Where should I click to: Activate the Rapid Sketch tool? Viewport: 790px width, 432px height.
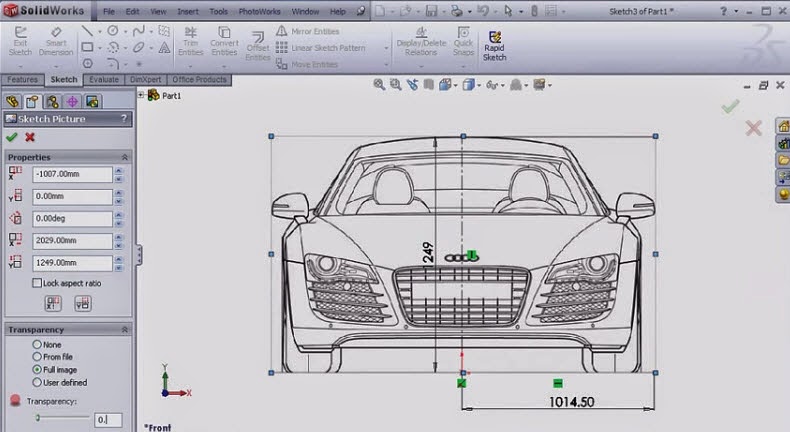(x=495, y=46)
